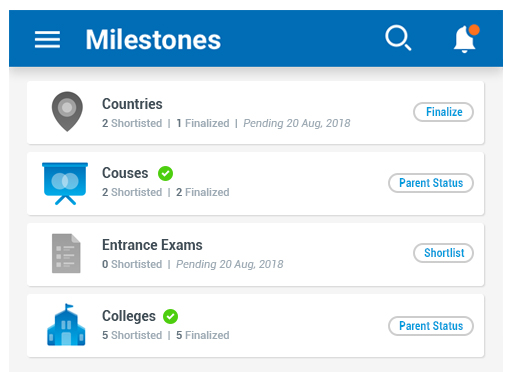Select the Entrance Exams document icon
This screenshot has height=372, width=512.
[66, 253]
